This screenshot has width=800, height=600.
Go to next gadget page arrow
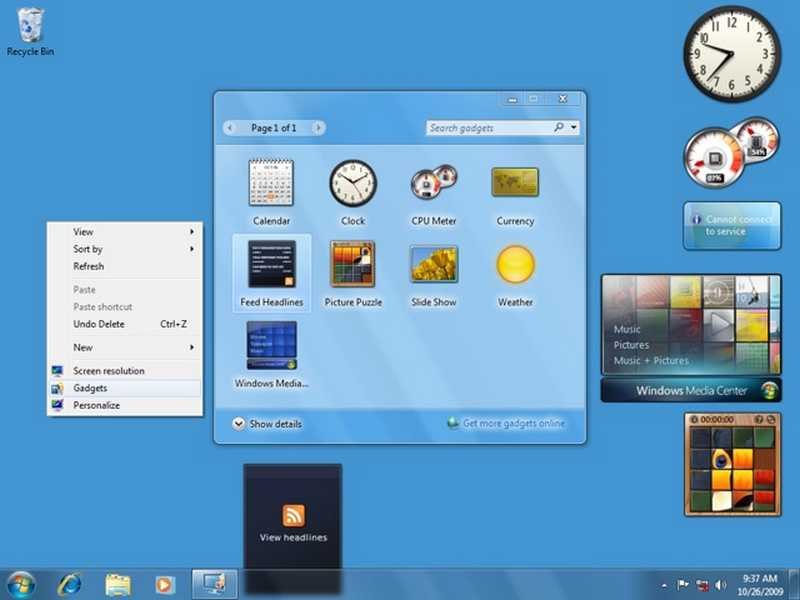[318, 128]
